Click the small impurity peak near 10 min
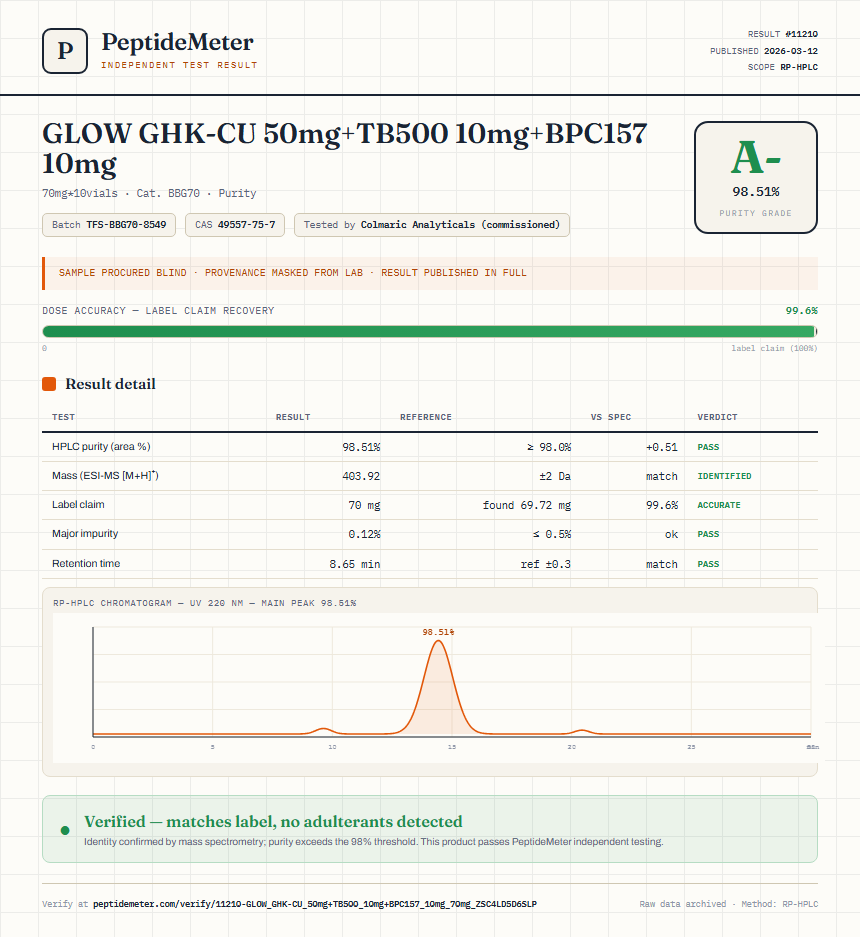Image resolution: width=860 pixels, height=937 pixels. (x=323, y=730)
